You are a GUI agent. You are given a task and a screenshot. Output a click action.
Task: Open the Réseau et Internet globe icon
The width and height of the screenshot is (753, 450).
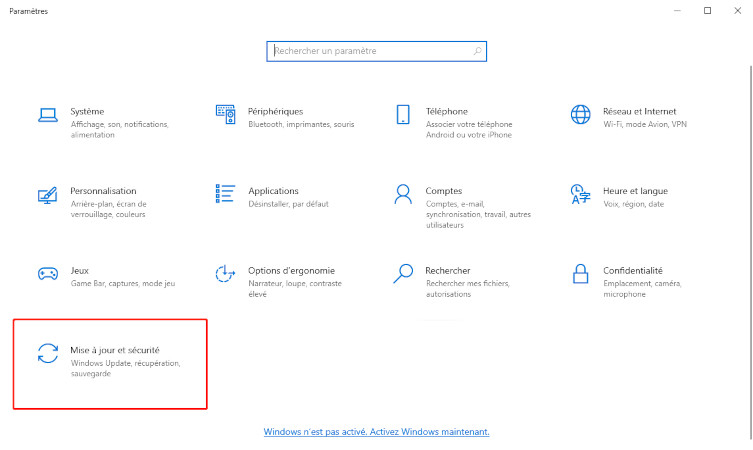581,114
